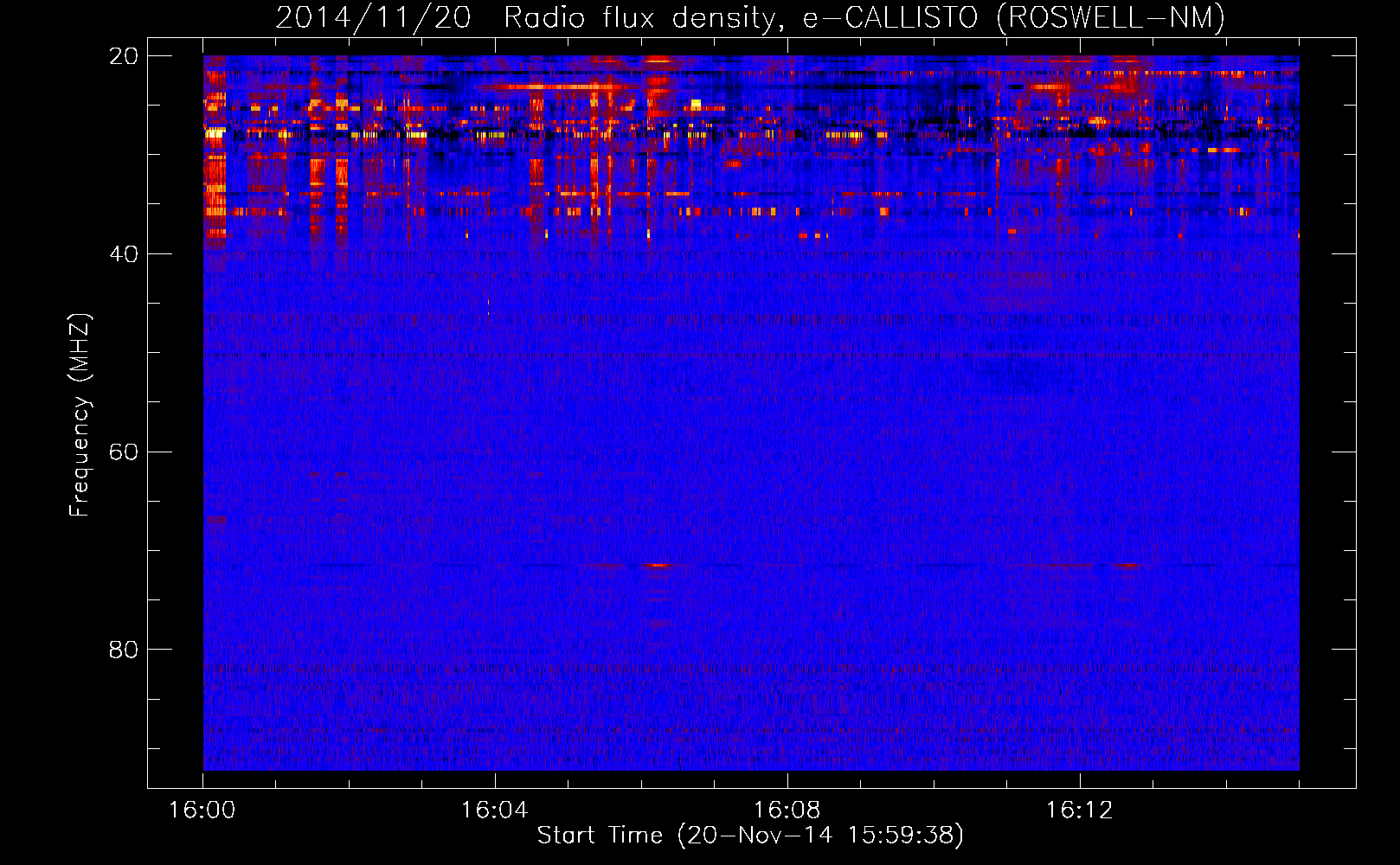Click the "Frequency (MHZ)" axis label
The image size is (1400, 865).
click(80, 415)
